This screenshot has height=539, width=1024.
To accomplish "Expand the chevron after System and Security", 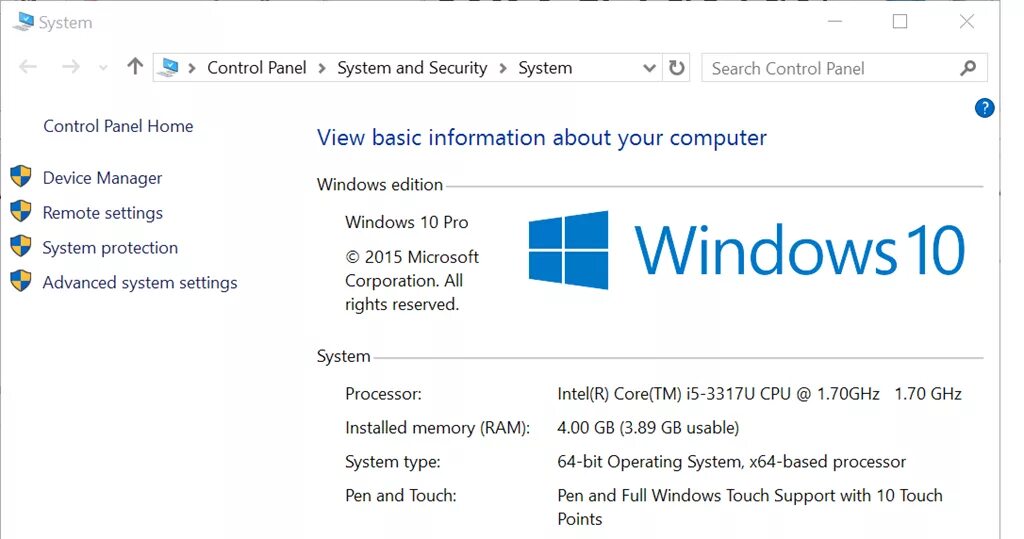I will point(503,68).
